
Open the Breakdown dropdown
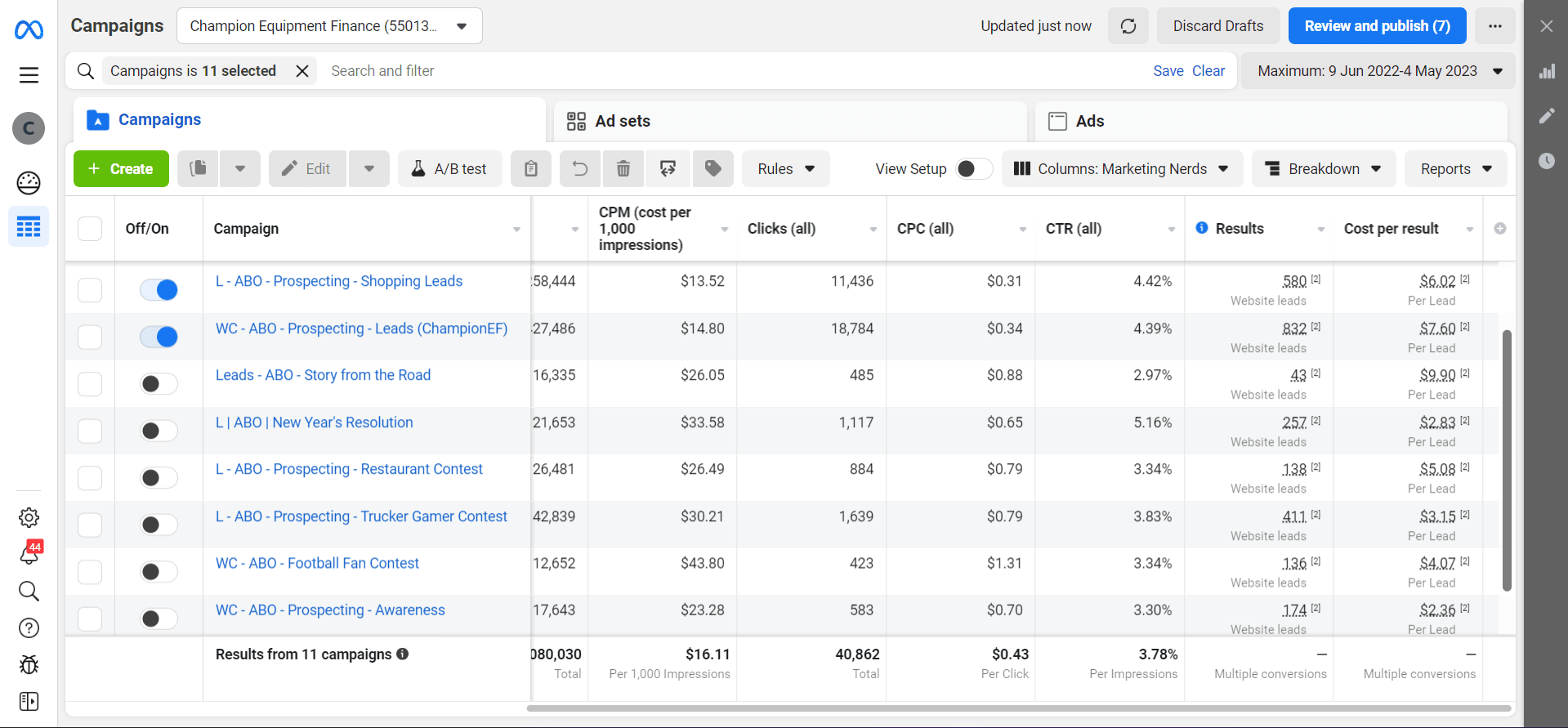(x=1324, y=168)
